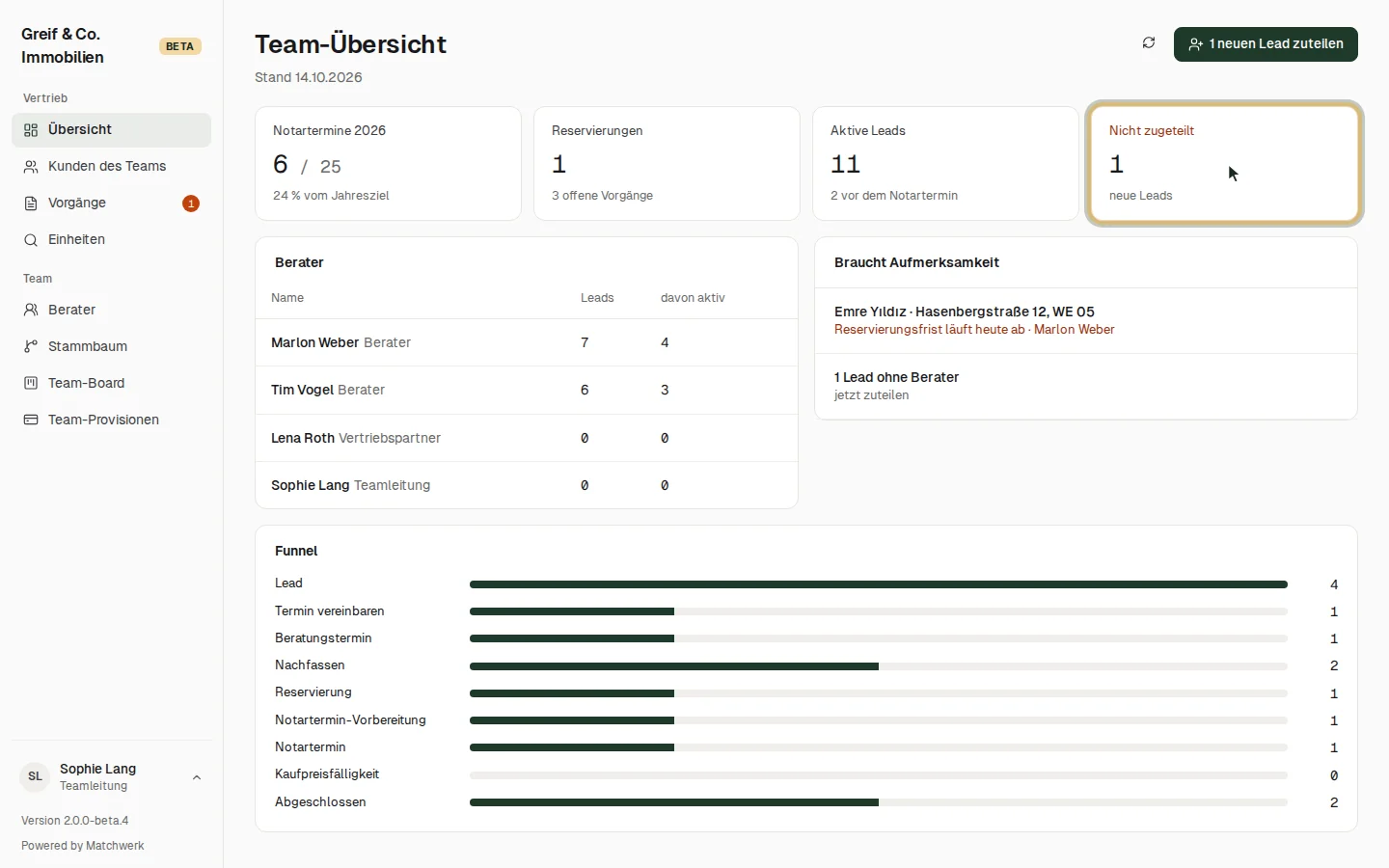This screenshot has width=1389, height=868.
Task: Select the Sophie Lang Teamleitung table row
Action: pos(527,485)
